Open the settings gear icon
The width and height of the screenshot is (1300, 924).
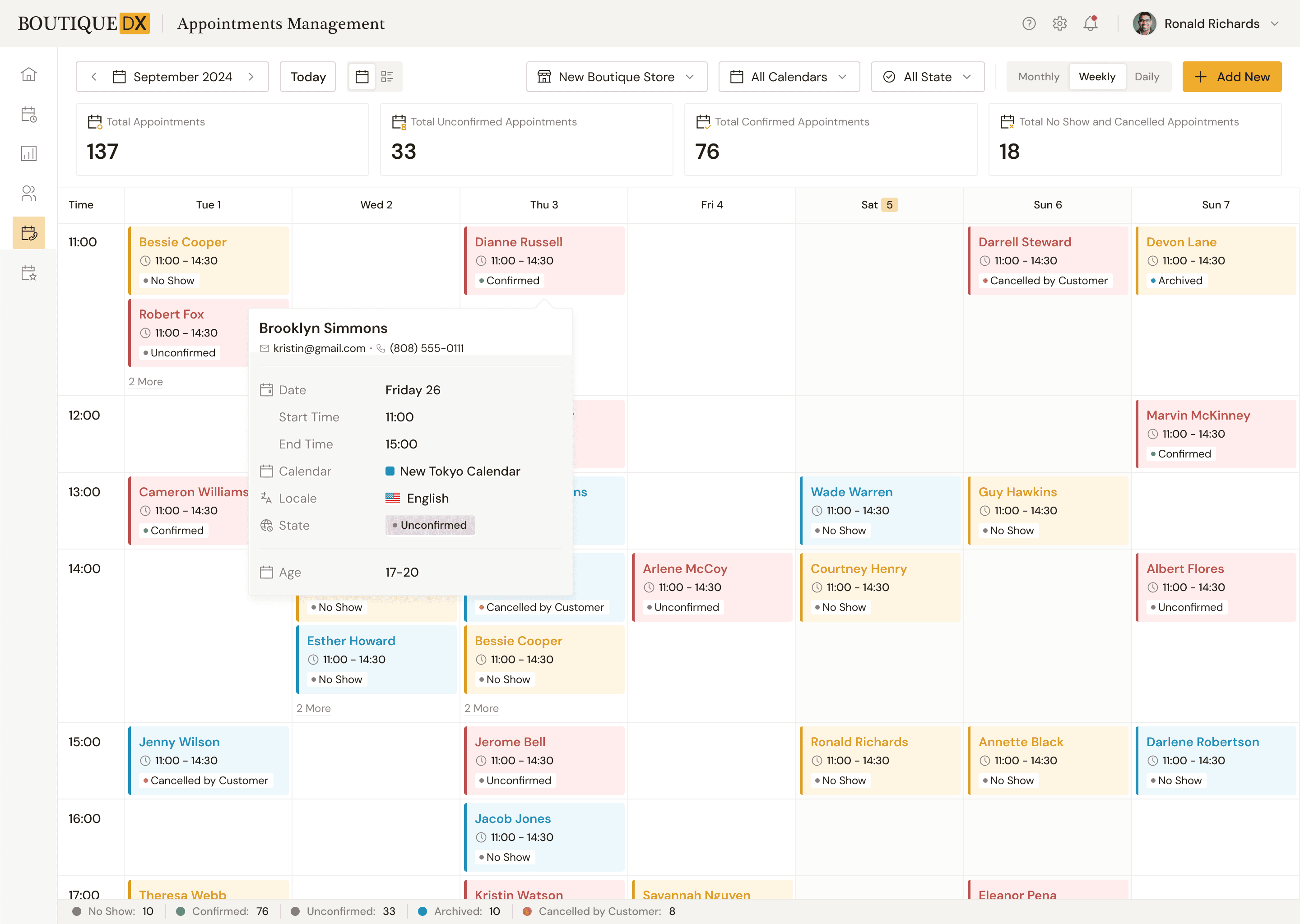pyautogui.click(x=1060, y=23)
